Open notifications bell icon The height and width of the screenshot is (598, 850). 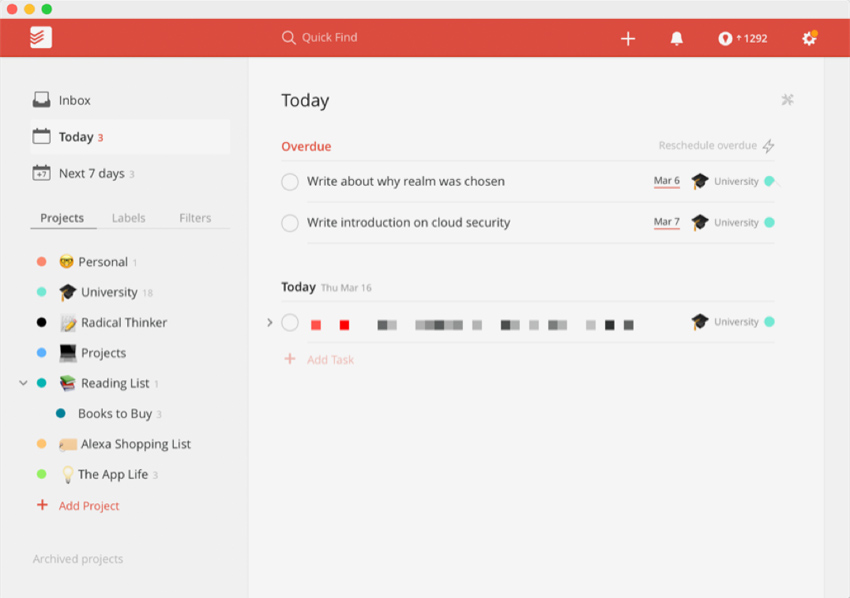[677, 38]
